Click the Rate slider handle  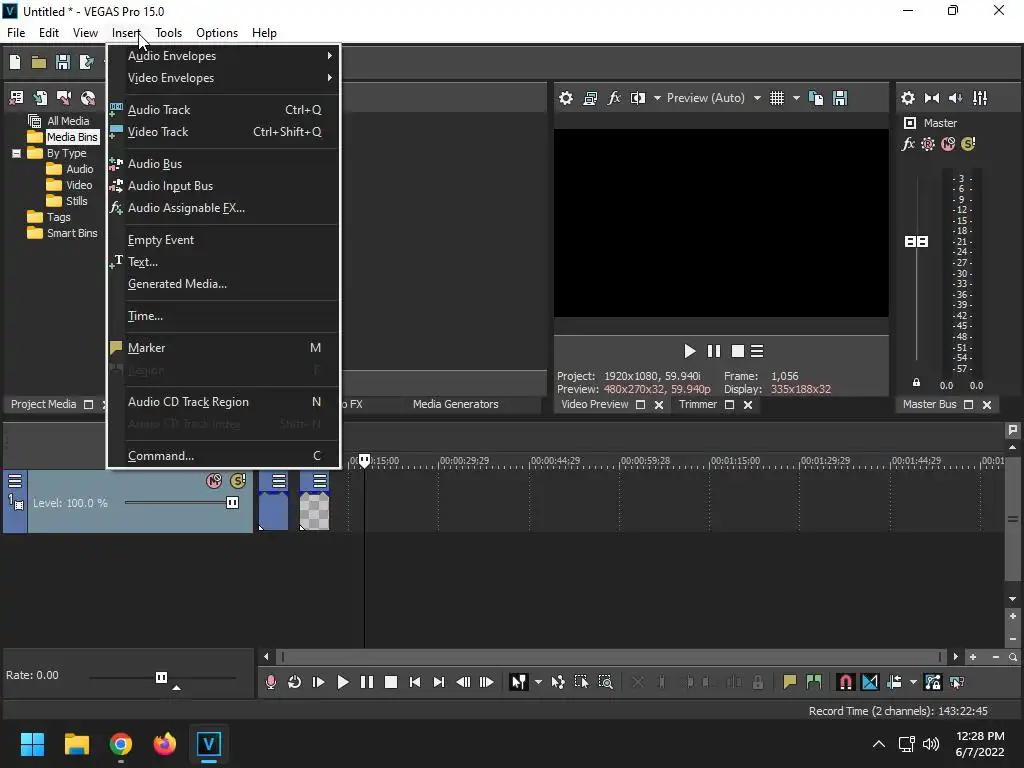[x=161, y=677]
